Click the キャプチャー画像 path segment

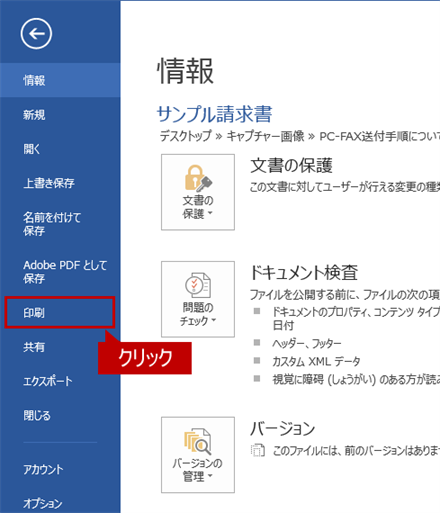click(265, 136)
